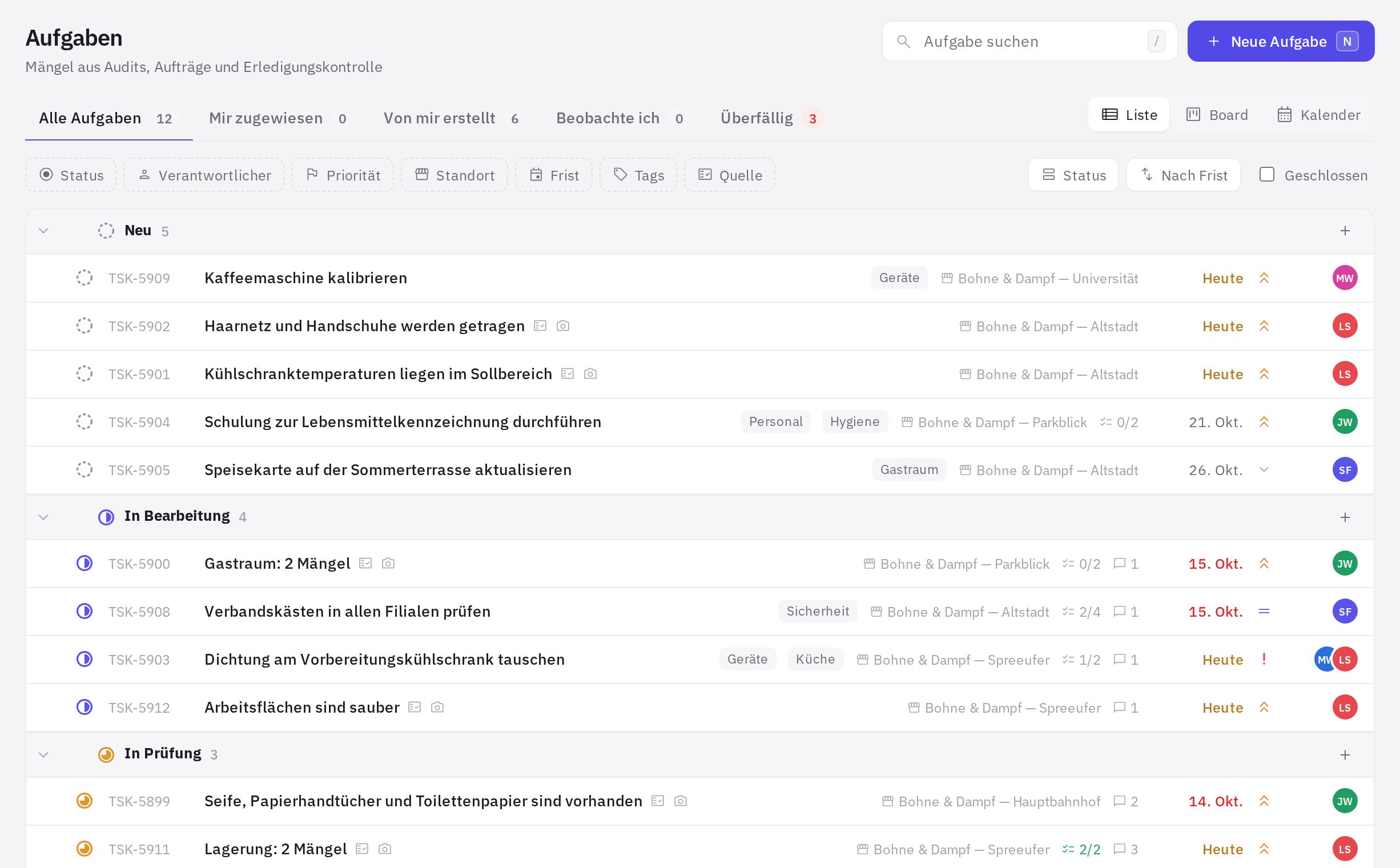Open the Tags filter

pos(638,175)
